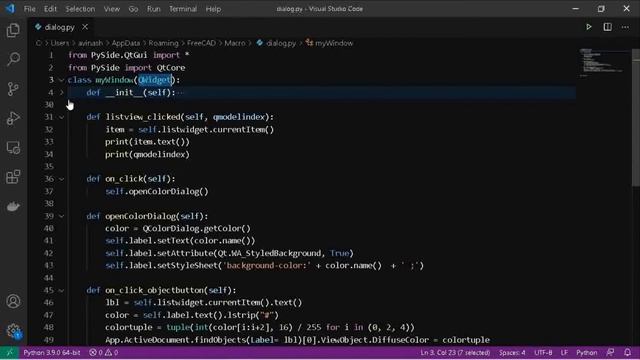
Task: Click 'self.openColorDialog()' on line 37
Action: point(157,191)
